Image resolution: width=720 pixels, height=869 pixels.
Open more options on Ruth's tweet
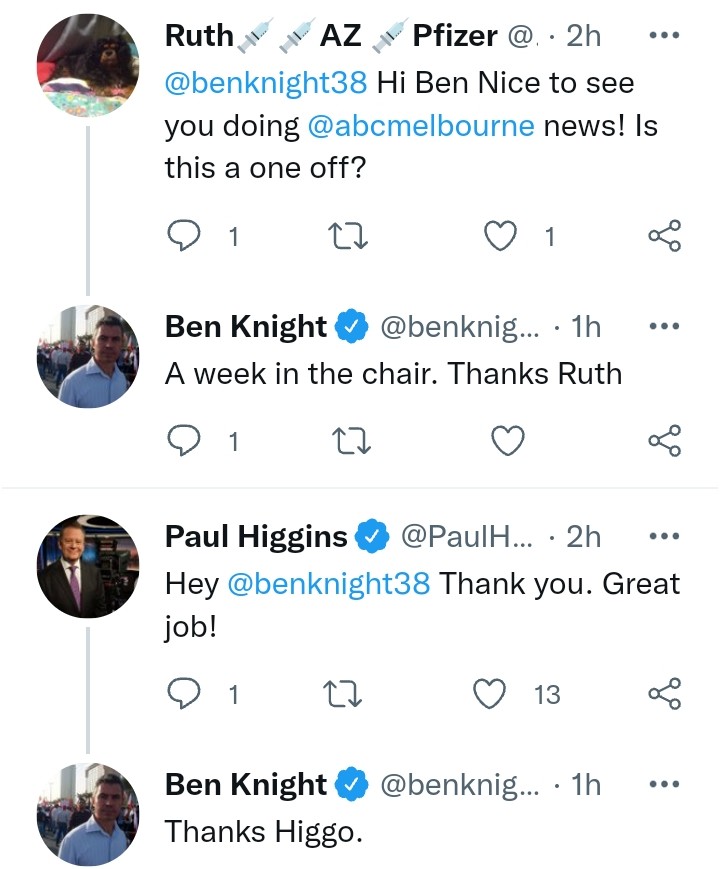tap(664, 36)
